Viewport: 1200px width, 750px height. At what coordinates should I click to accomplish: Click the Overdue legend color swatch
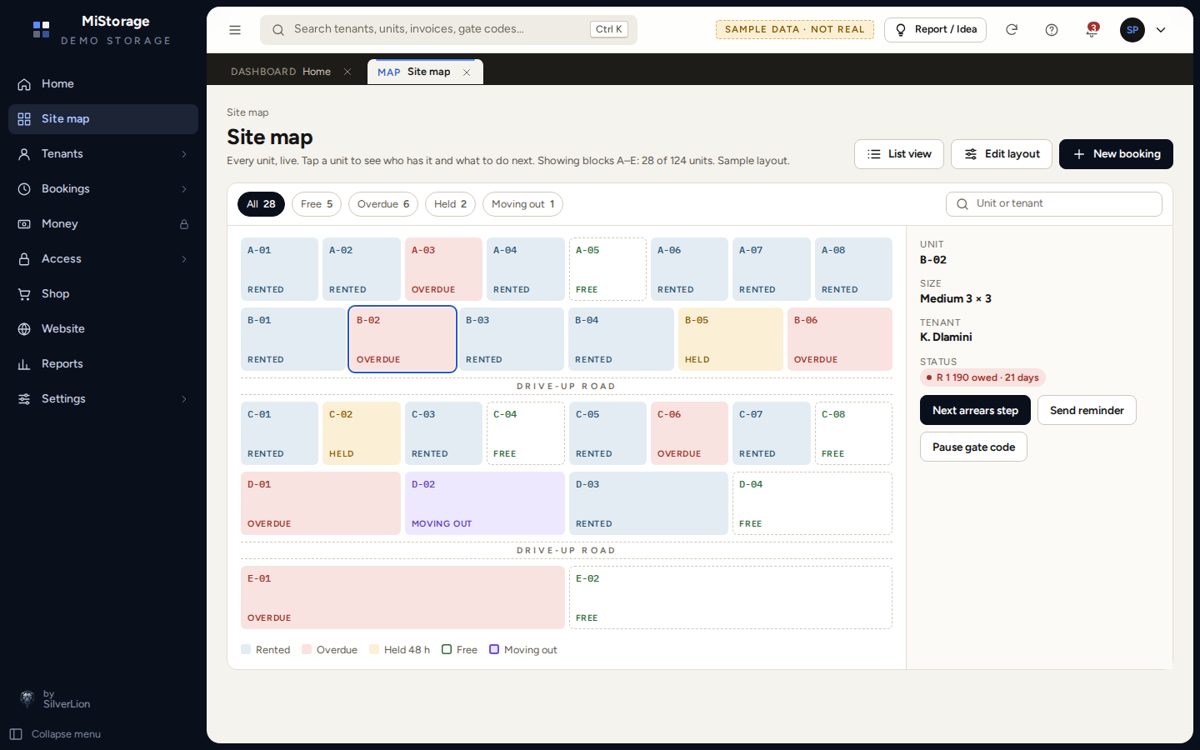coord(307,650)
